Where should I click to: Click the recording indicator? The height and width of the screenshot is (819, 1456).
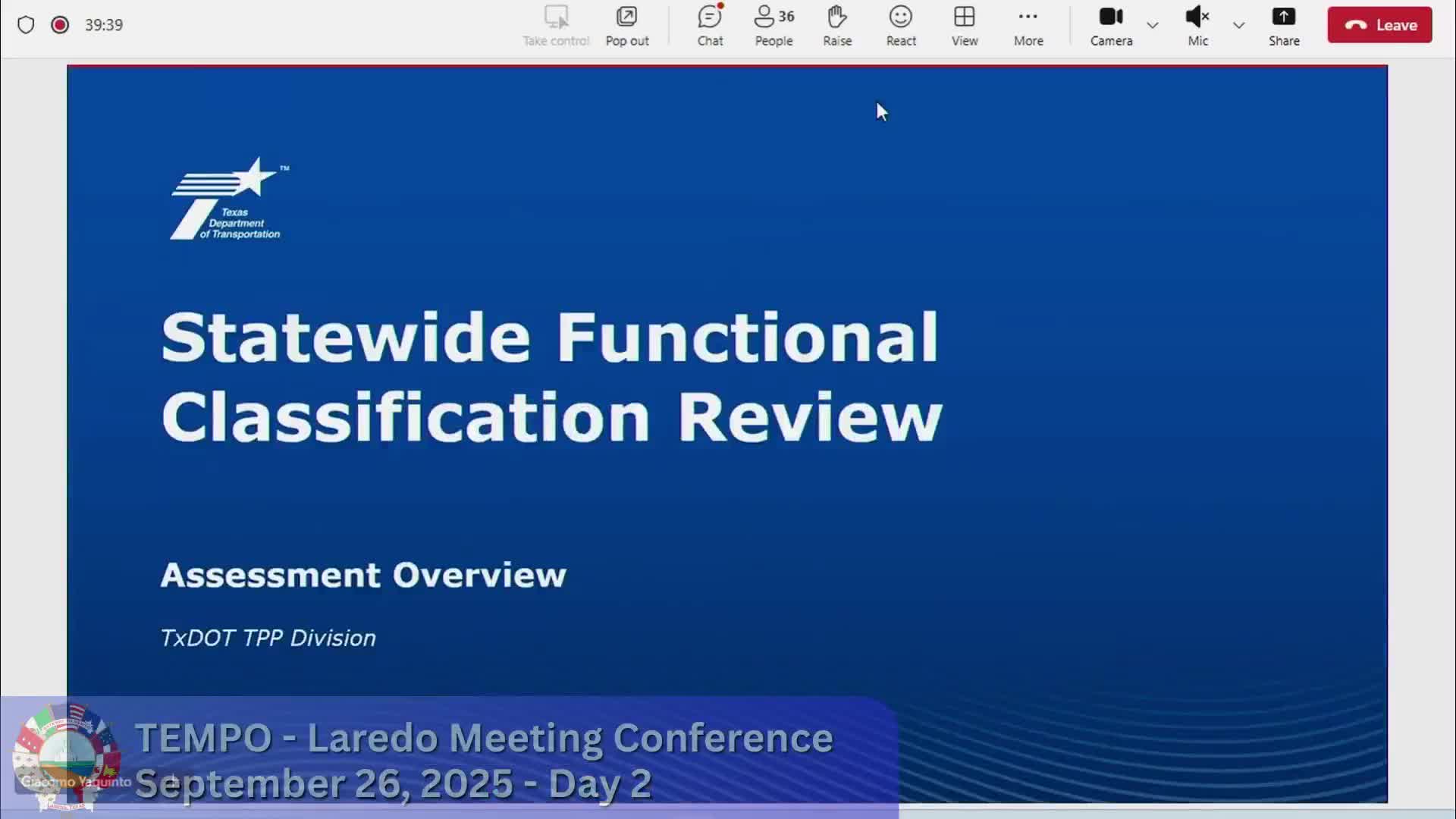(59, 24)
